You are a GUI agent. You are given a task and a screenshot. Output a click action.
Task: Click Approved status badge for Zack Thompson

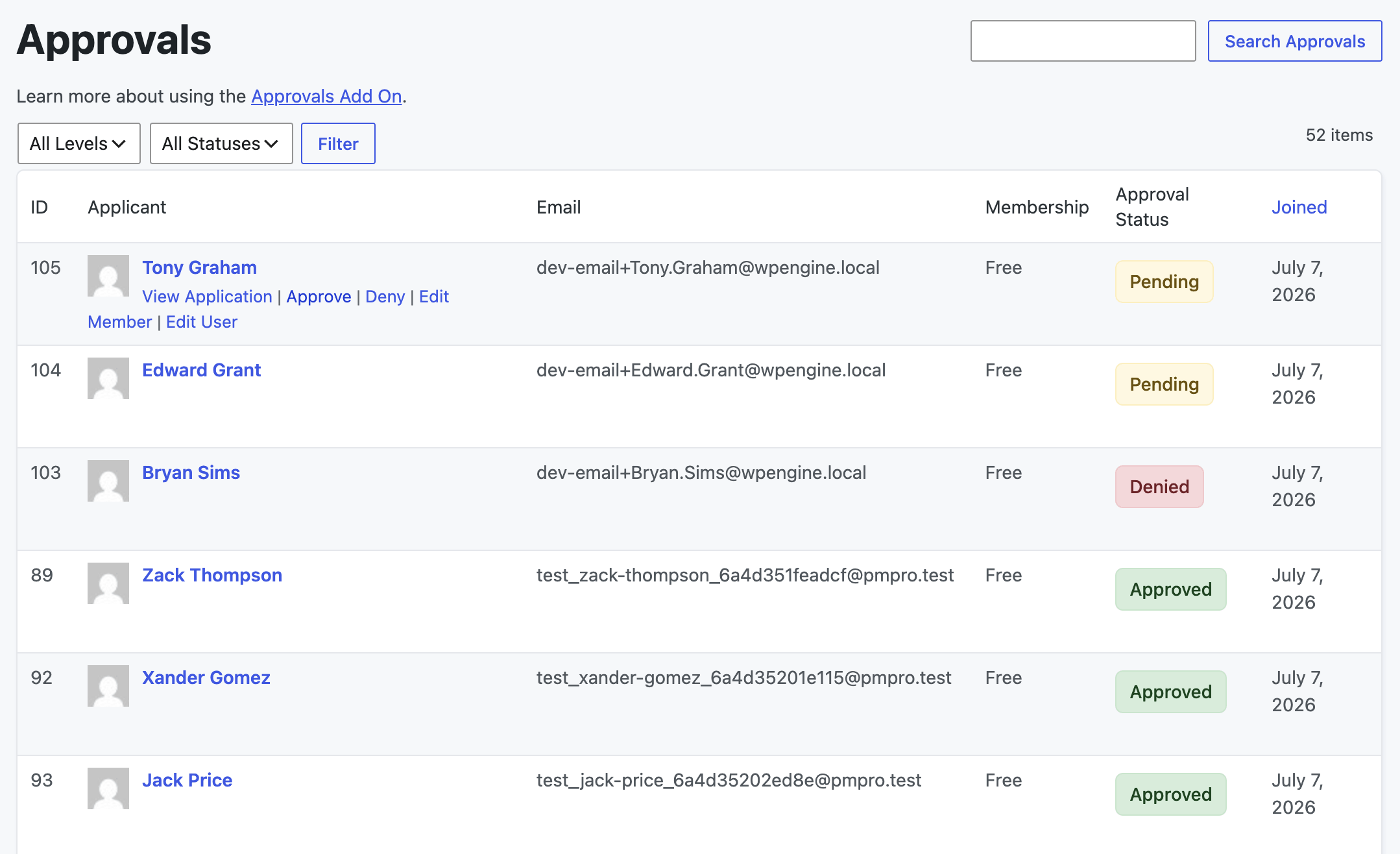1171,589
